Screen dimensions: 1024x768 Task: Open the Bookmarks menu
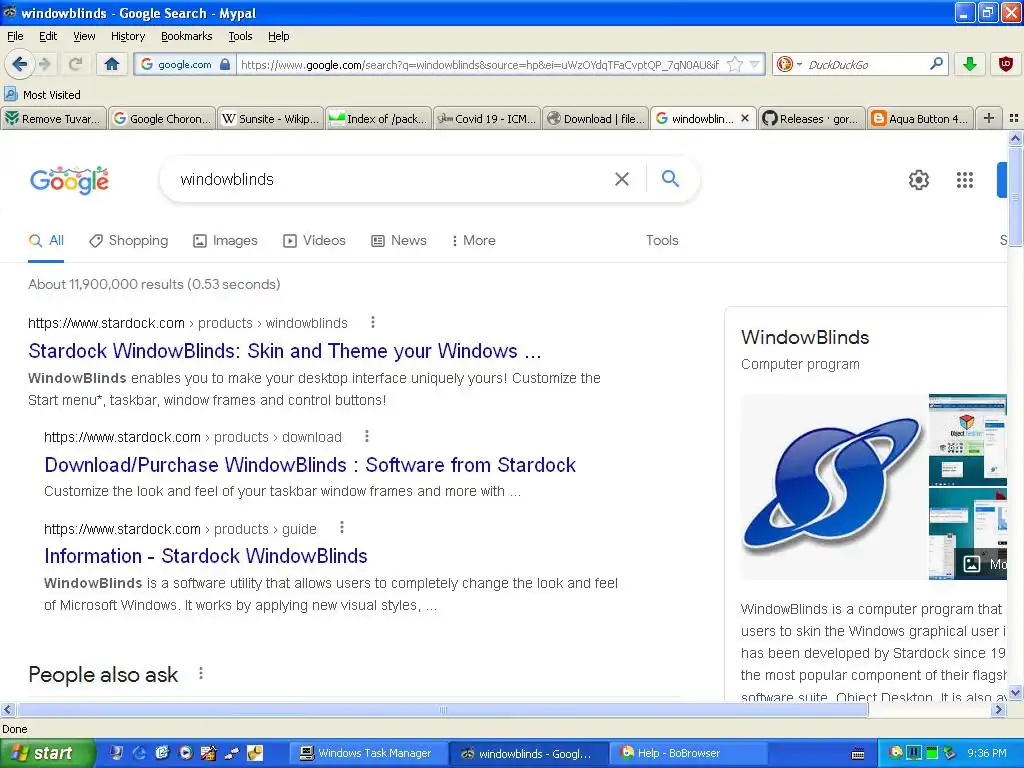[x=186, y=36]
